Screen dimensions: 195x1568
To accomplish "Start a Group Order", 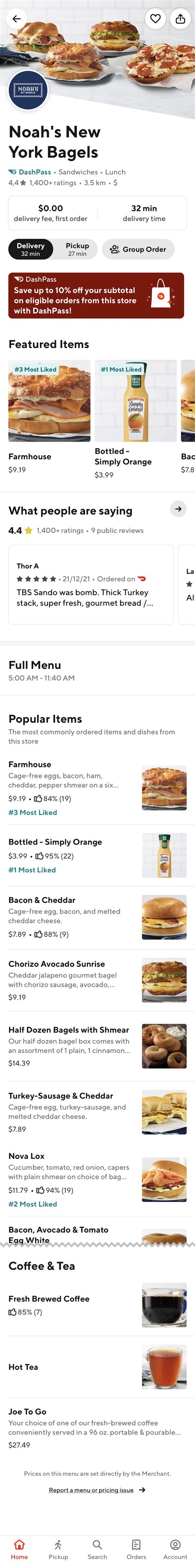I will point(138,249).
